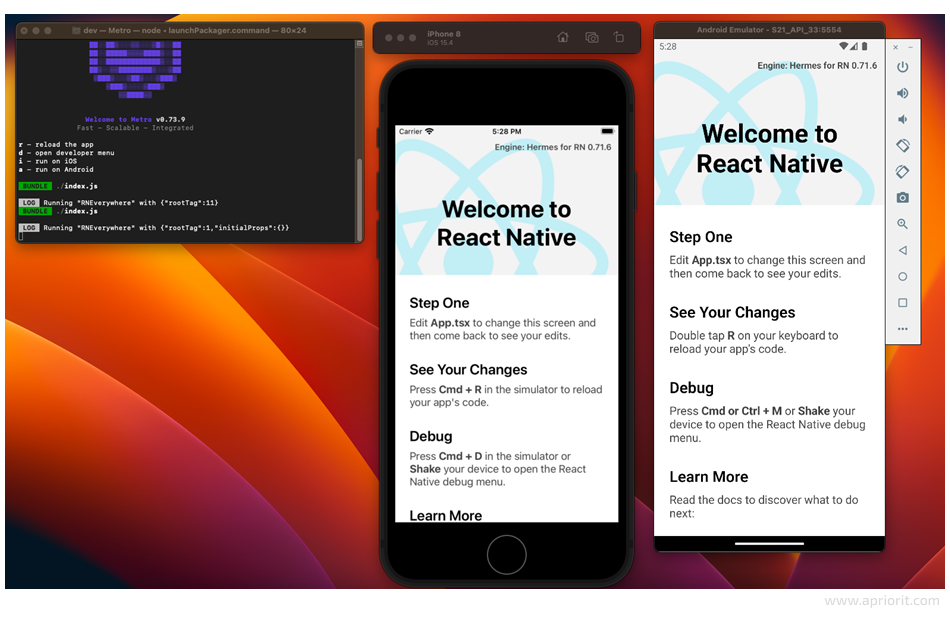950x618 pixels.
Task: Click iPhone status bar battery icon
Action: 607,131
